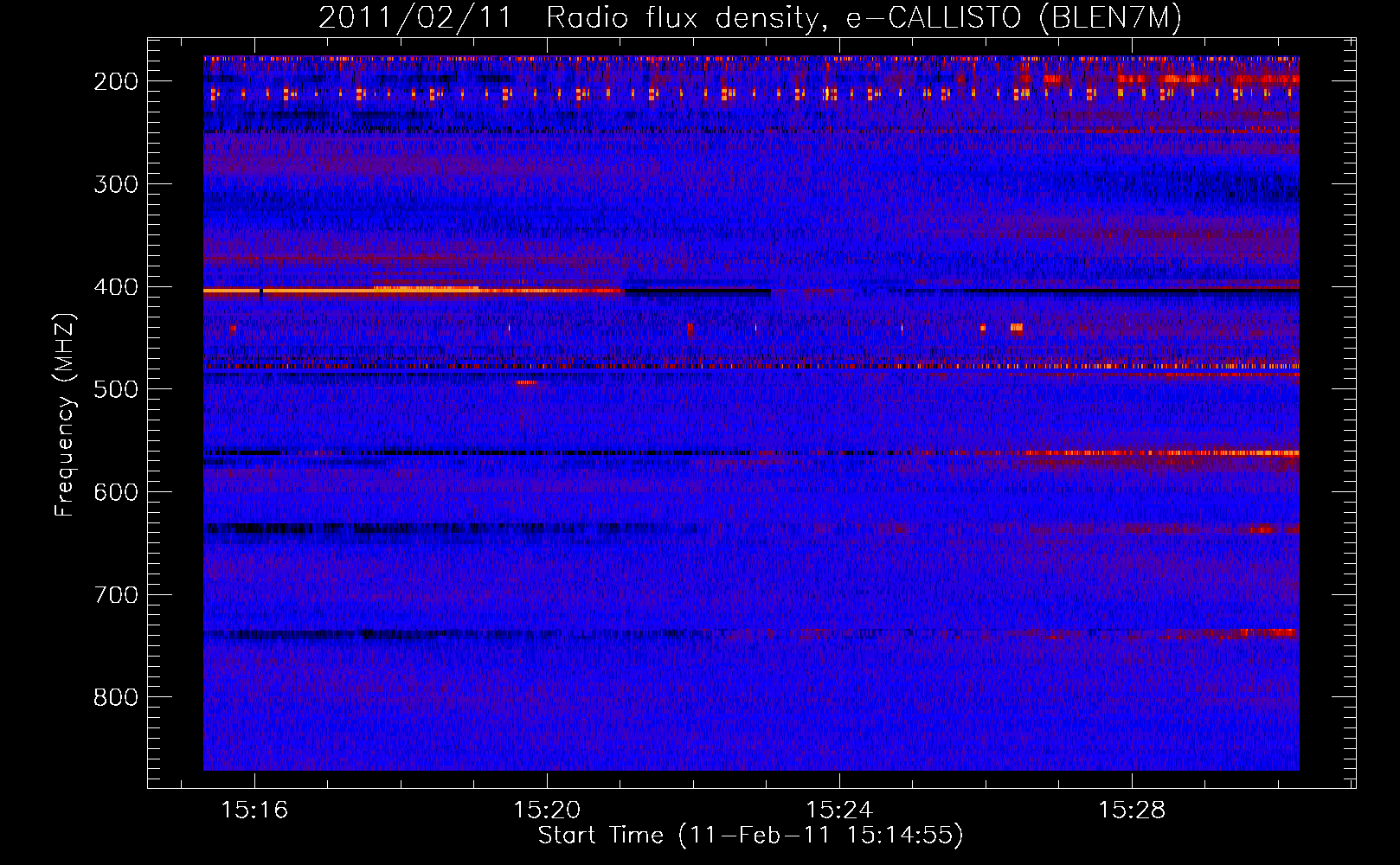
Task: Click the 700 frequency tick label
Action: (x=116, y=595)
